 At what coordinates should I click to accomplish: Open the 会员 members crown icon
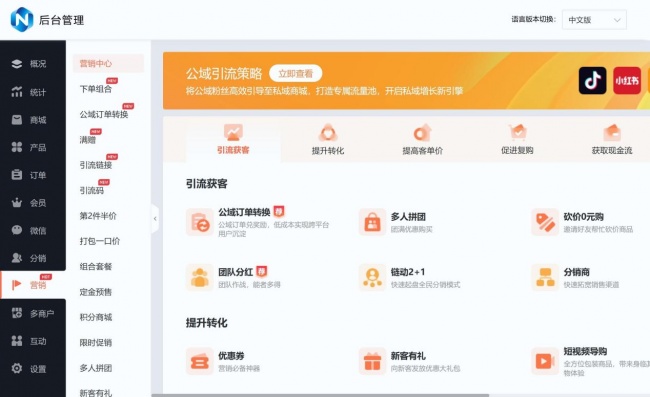pyautogui.click(x=17, y=203)
